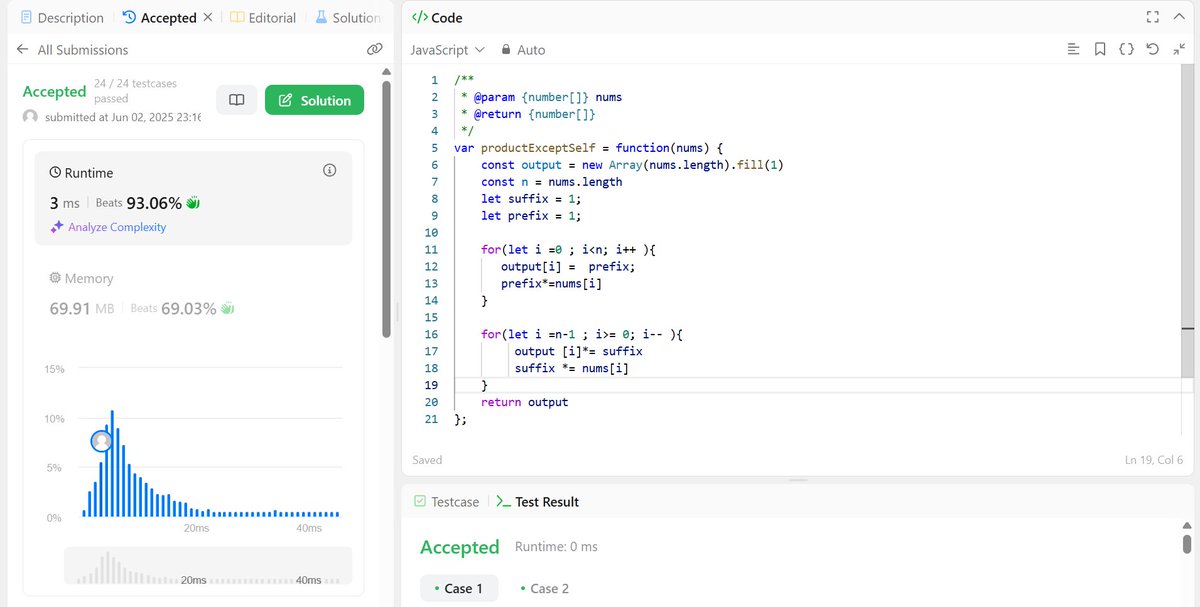This screenshot has width=1200, height=607.
Task: Click the runtime distribution range slider
Action: coord(208,565)
